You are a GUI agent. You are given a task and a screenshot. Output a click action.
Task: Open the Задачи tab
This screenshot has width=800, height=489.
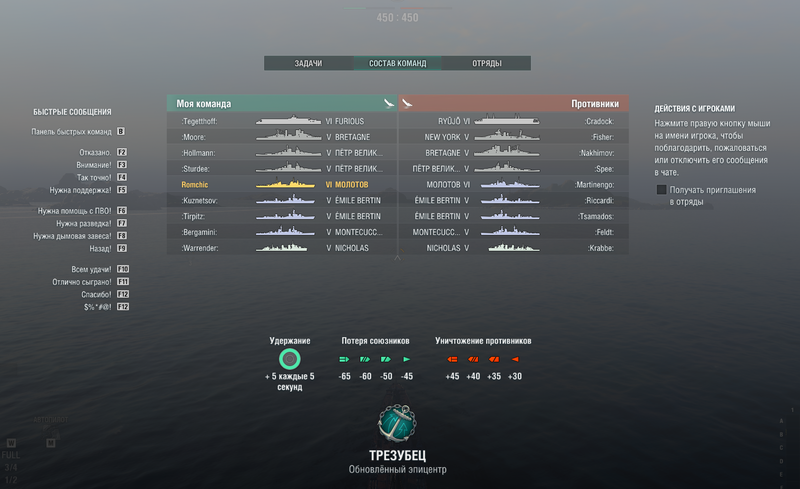[x=308, y=63]
